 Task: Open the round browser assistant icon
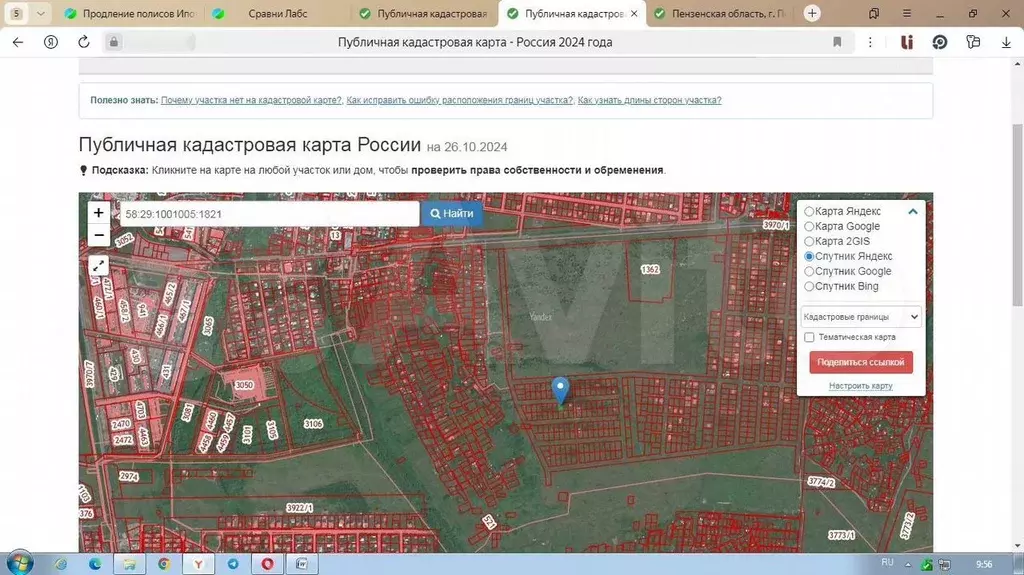(x=940, y=42)
